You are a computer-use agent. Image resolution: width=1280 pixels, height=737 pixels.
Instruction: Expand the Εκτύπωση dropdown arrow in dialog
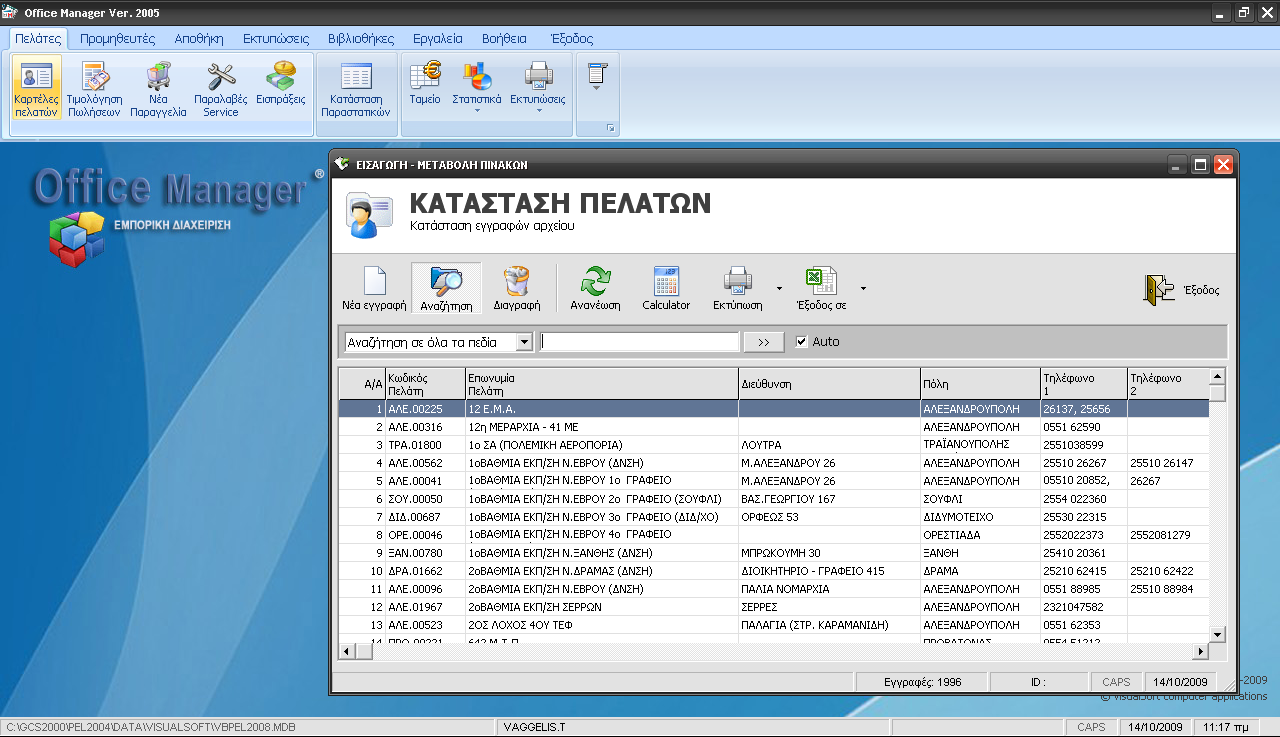779,289
